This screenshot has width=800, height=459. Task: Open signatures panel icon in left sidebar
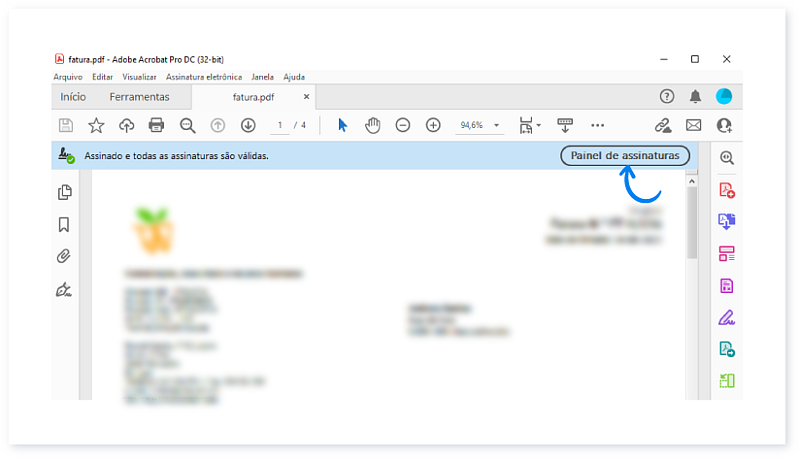click(65, 290)
